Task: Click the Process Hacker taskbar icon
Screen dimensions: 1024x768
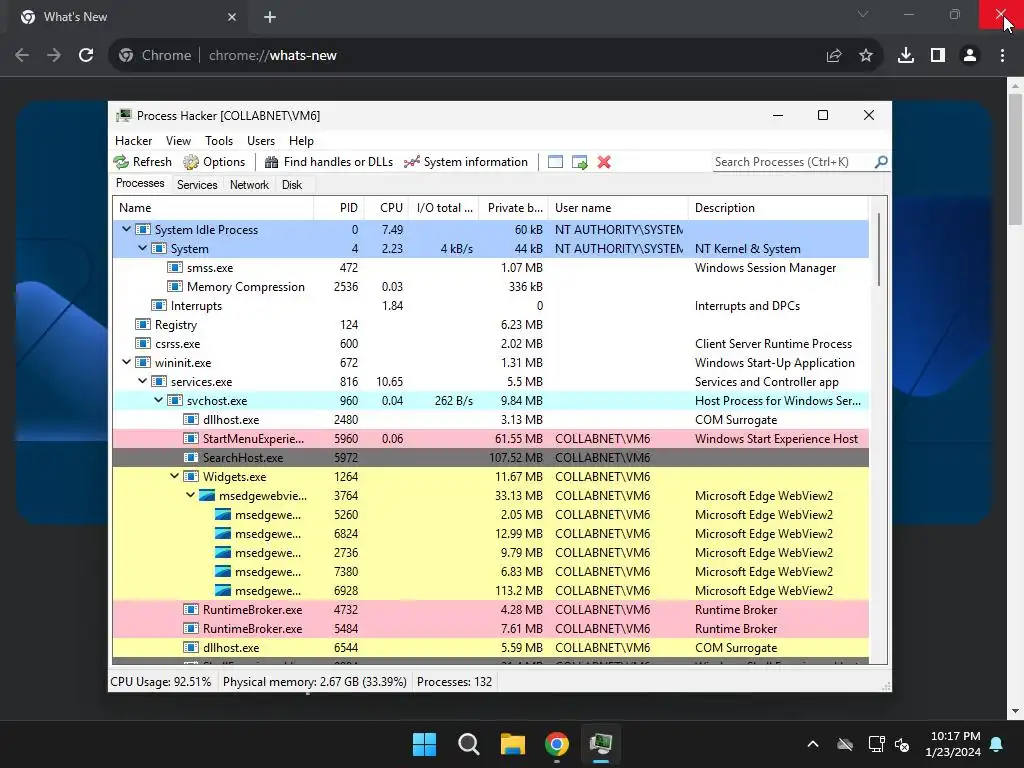Action: 601,744
